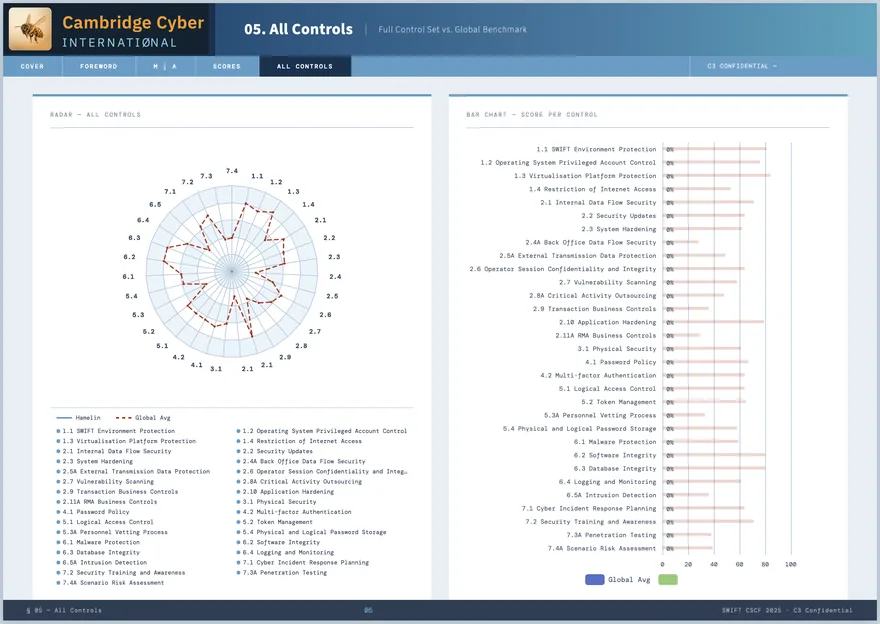Click bar chart label 2.11A RMA Business Controls
Image resolution: width=880 pixels, height=624 pixels.
coord(606,336)
